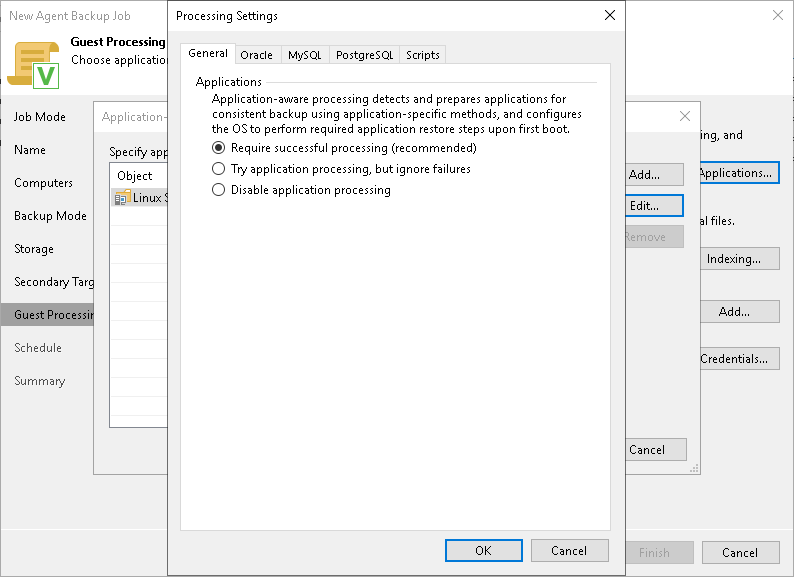Open the PostgreSQL tab

tap(364, 55)
